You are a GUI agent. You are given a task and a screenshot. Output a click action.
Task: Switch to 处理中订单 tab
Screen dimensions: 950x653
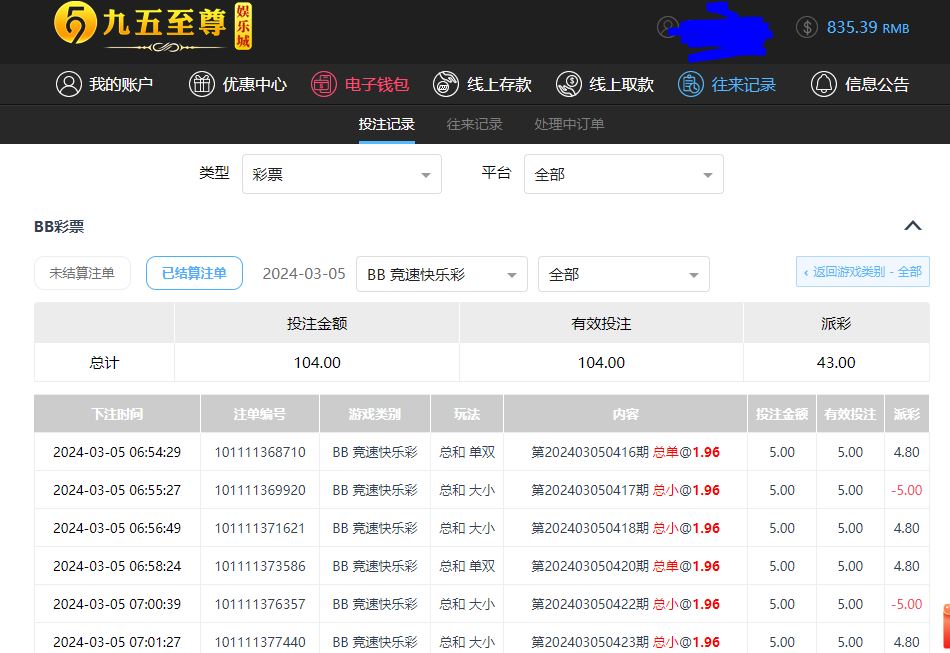tap(570, 124)
